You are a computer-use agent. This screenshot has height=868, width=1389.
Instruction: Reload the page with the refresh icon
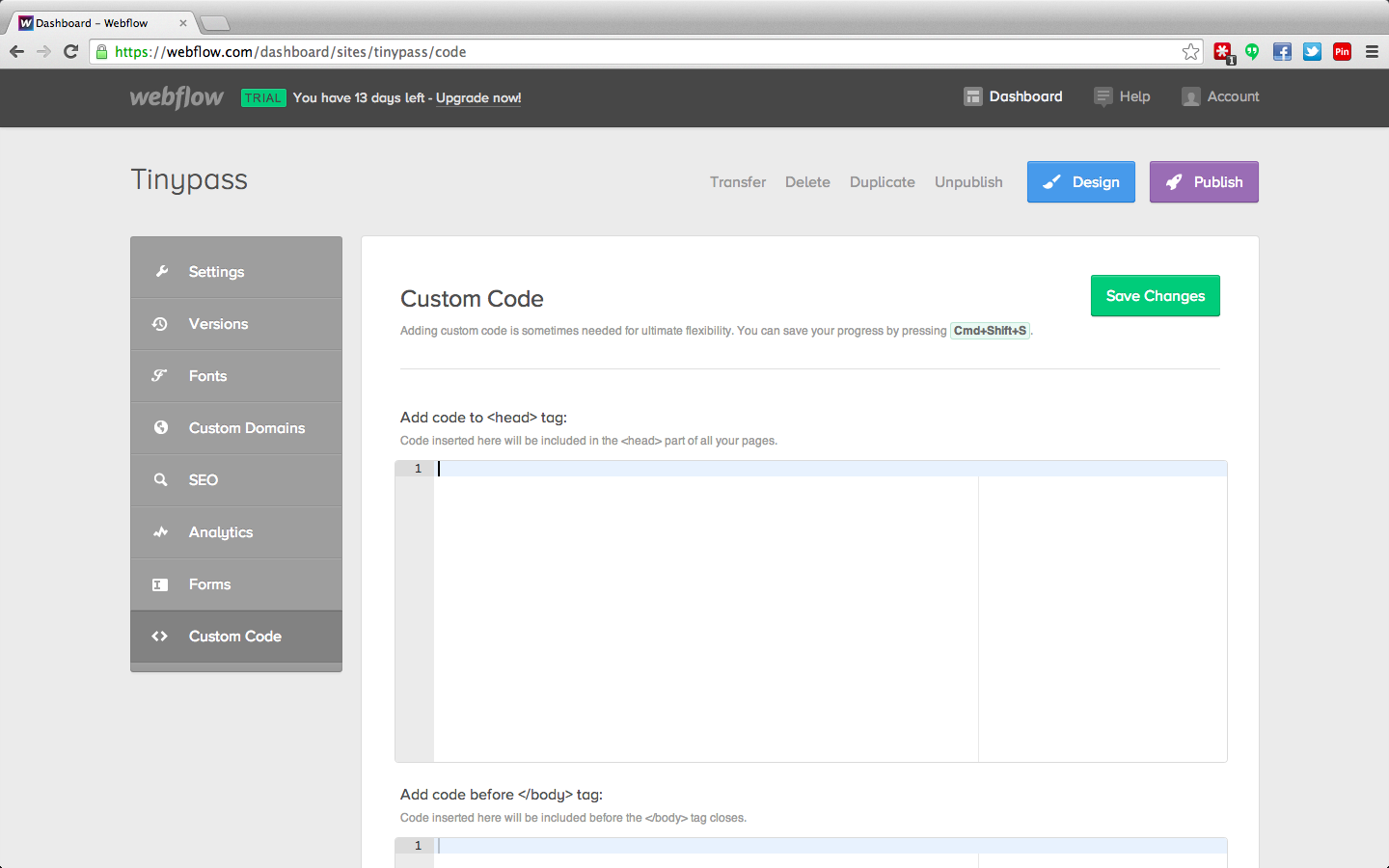[70, 52]
